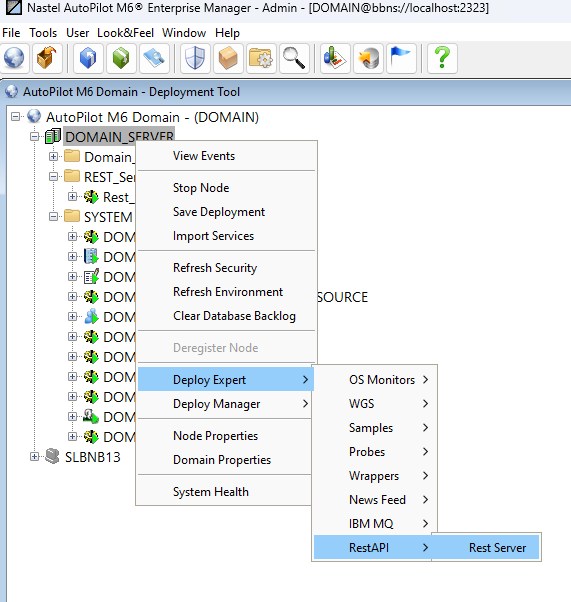Screen dimensions: 571x602
Task: Click the green question mark help icon
Action: pyautogui.click(x=442, y=58)
